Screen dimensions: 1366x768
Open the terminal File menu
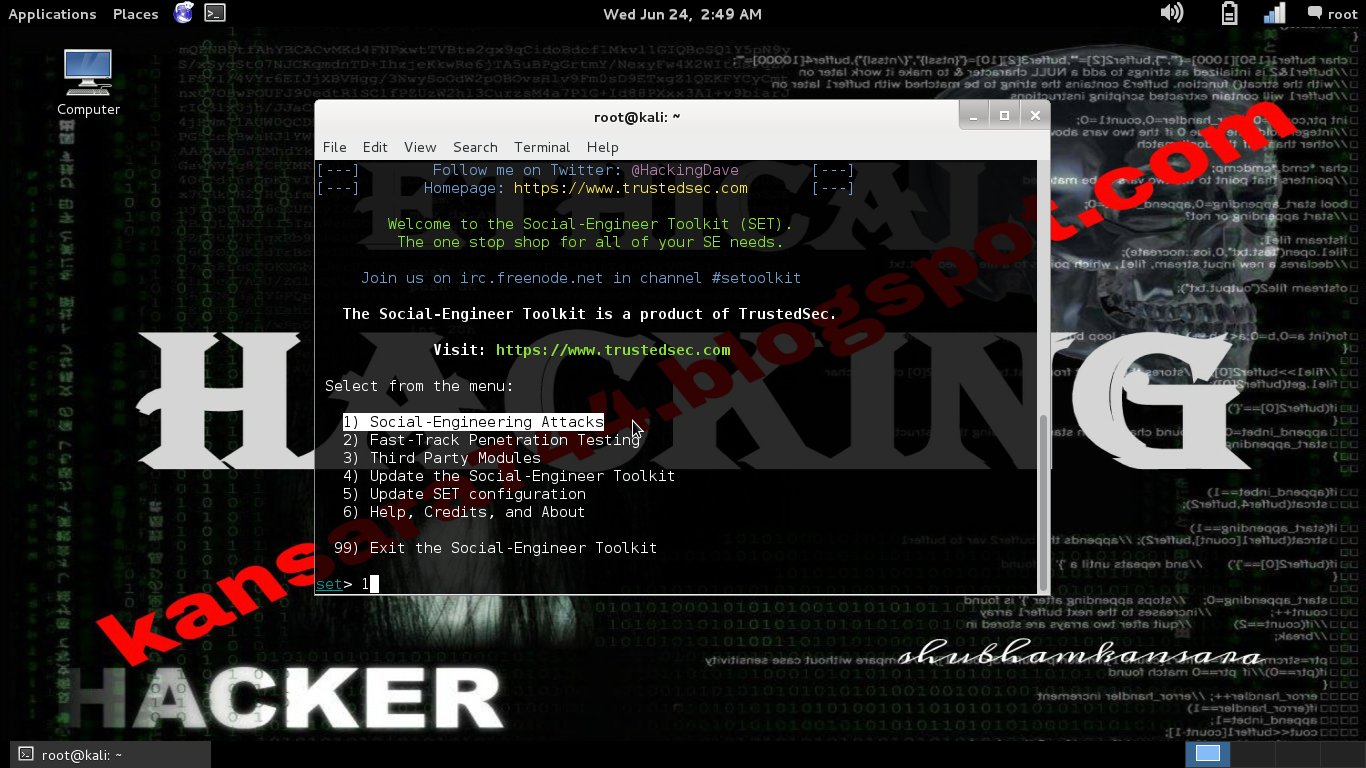(335, 147)
